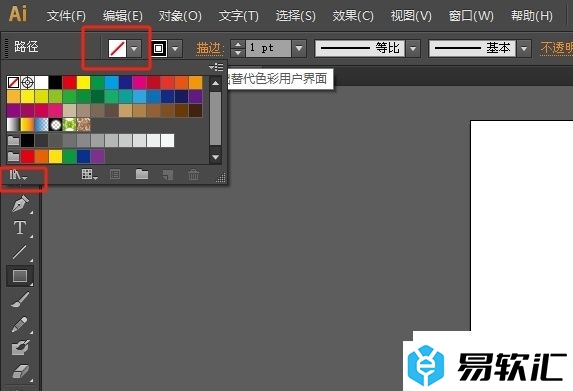Select the grayscale color group folder icon
The image size is (573, 391).
click(x=14, y=140)
